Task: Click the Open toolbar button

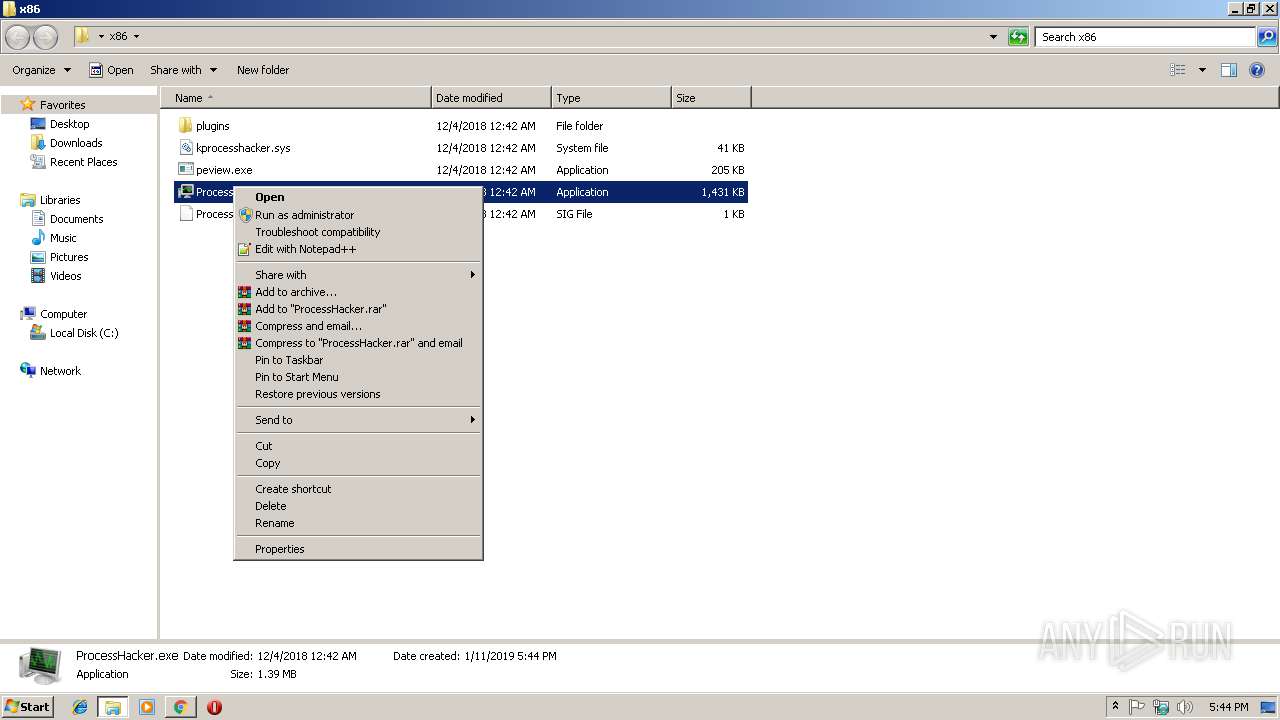Action: [111, 70]
